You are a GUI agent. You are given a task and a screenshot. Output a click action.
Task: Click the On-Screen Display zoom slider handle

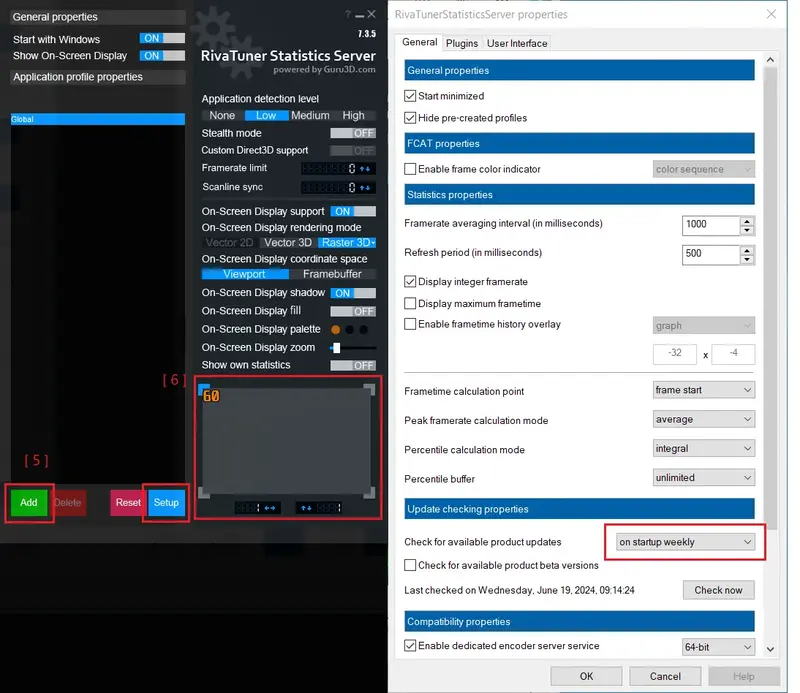(x=336, y=348)
